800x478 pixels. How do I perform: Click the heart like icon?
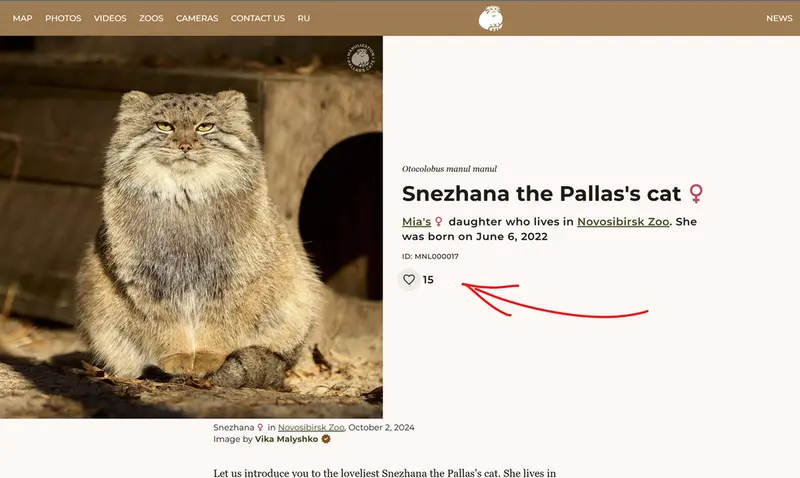[x=409, y=280]
